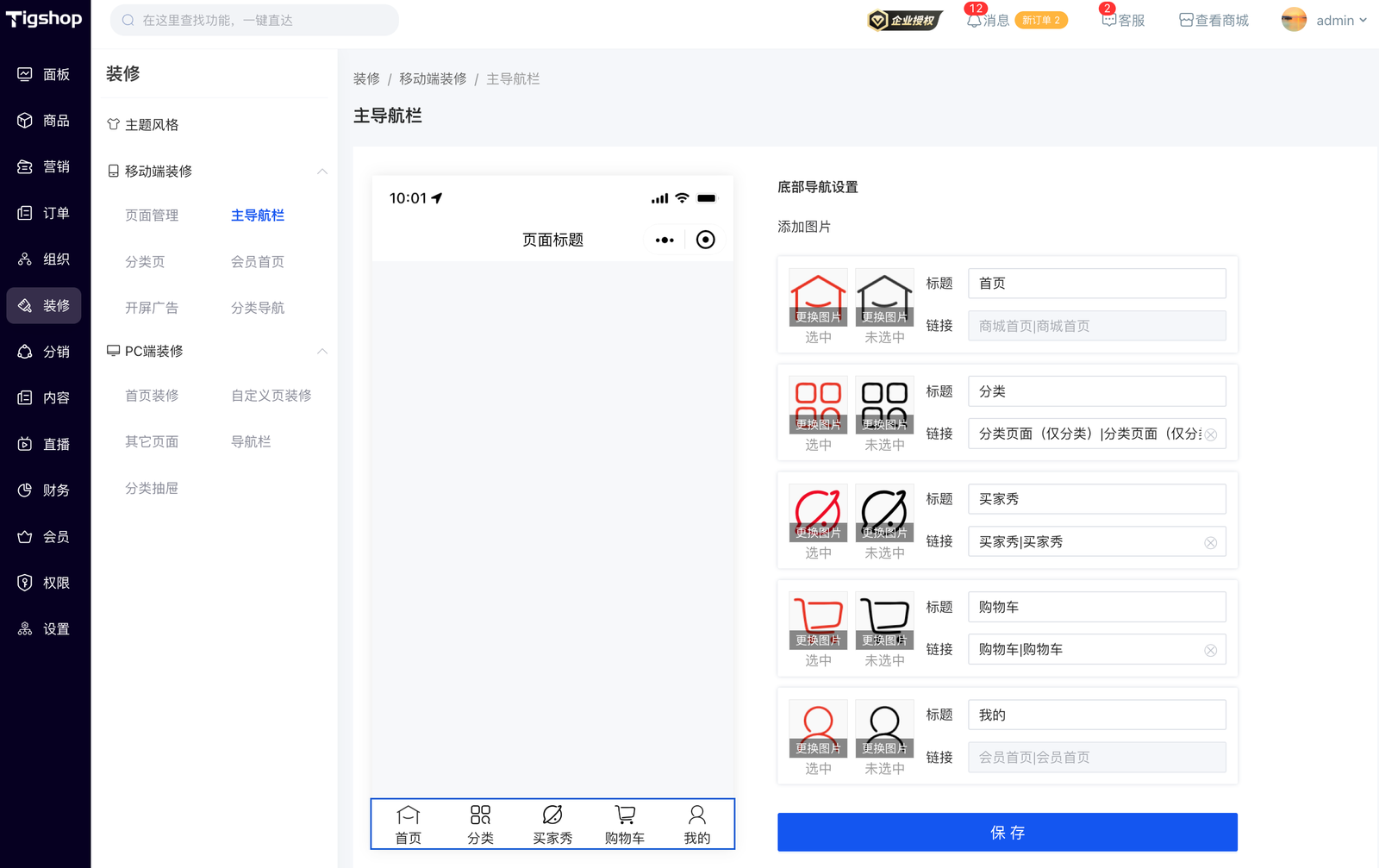Click the 保存 save button
Screen dimensions: 1379x868
coord(1008,832)
